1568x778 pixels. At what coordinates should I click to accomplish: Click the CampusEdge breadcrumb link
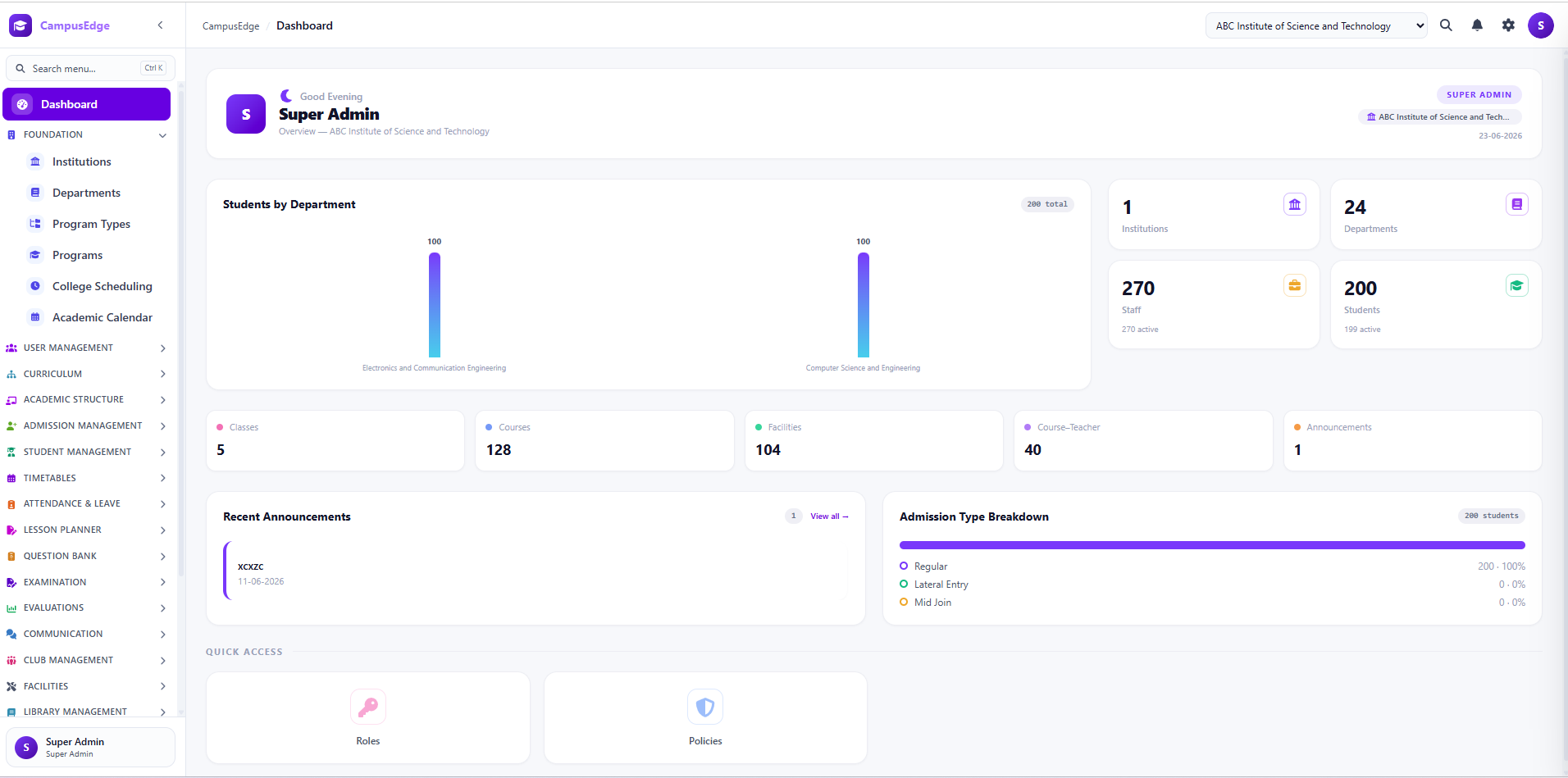(x=230, y=26)
